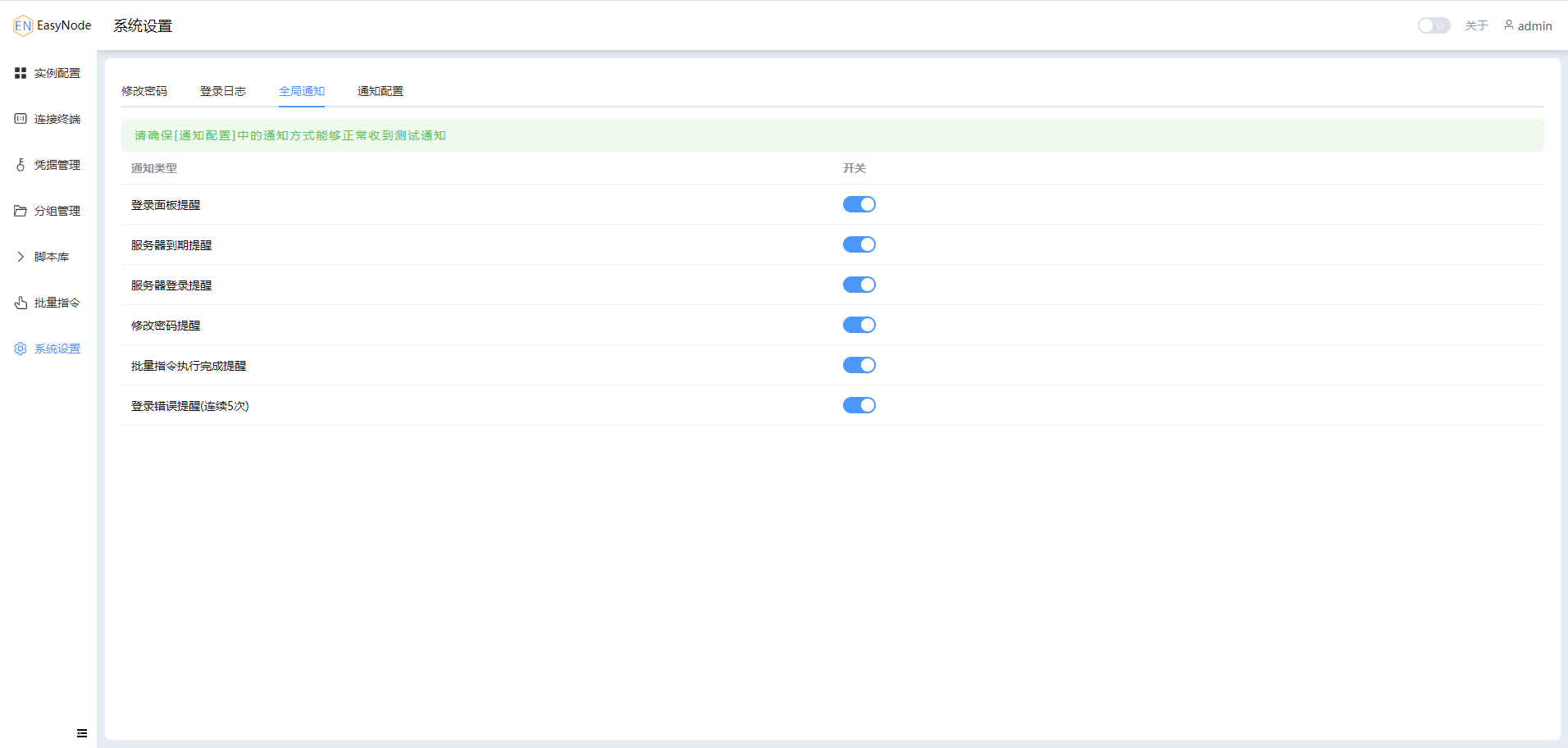Collapse sidebar using bottom menu icon

click(x=82, y=733)
